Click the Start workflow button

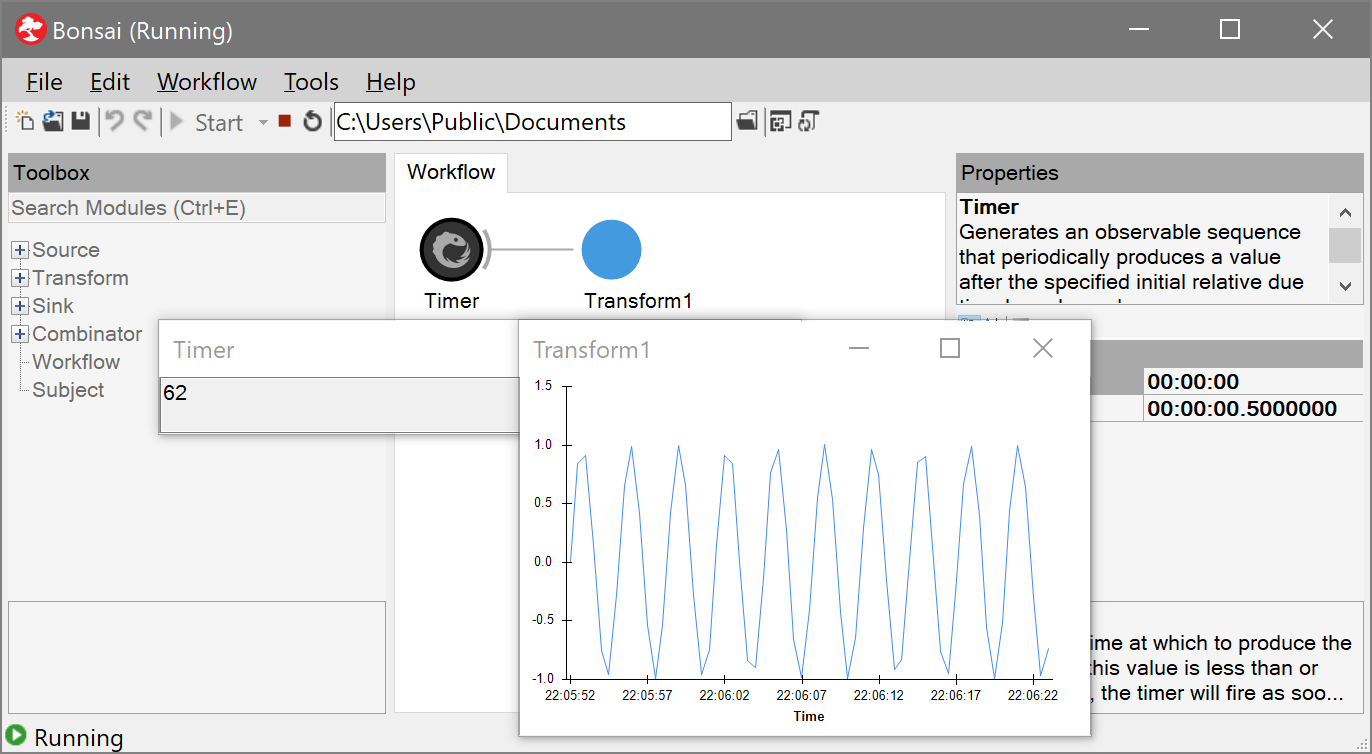click(206, 122)
